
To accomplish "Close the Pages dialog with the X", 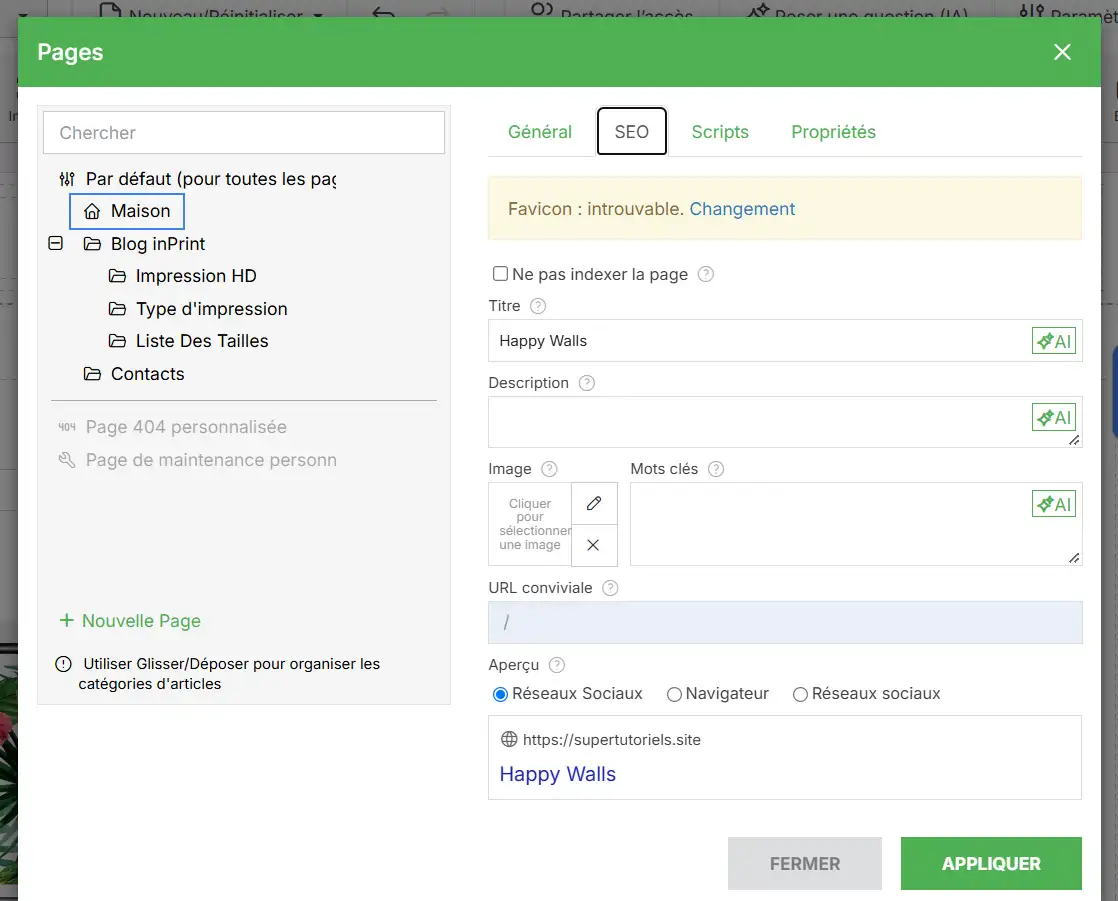I will pyautogui.click(x=1062, y=52).
